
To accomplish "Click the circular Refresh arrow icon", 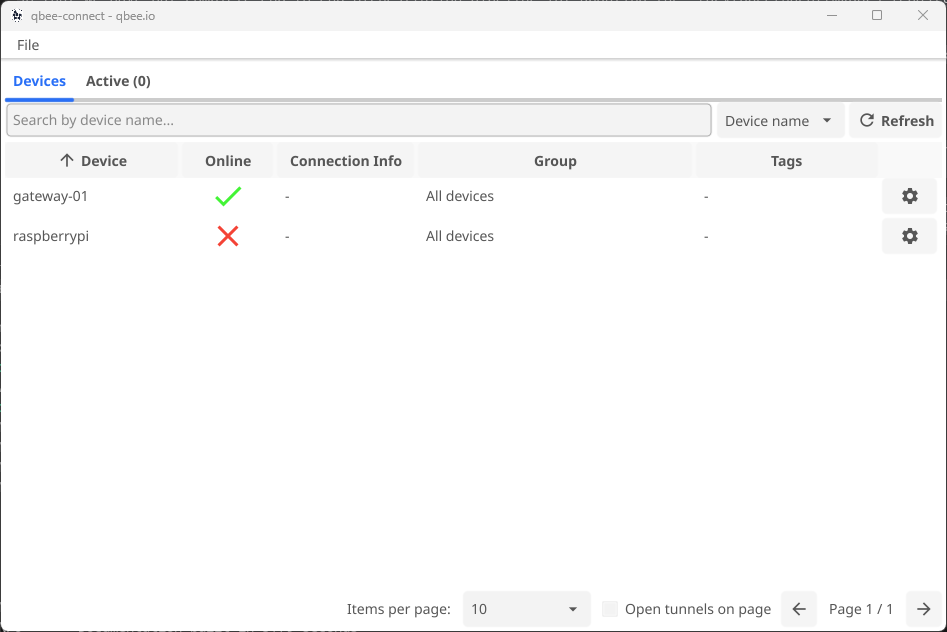I will pyautogui.click(x=865, y=120).
